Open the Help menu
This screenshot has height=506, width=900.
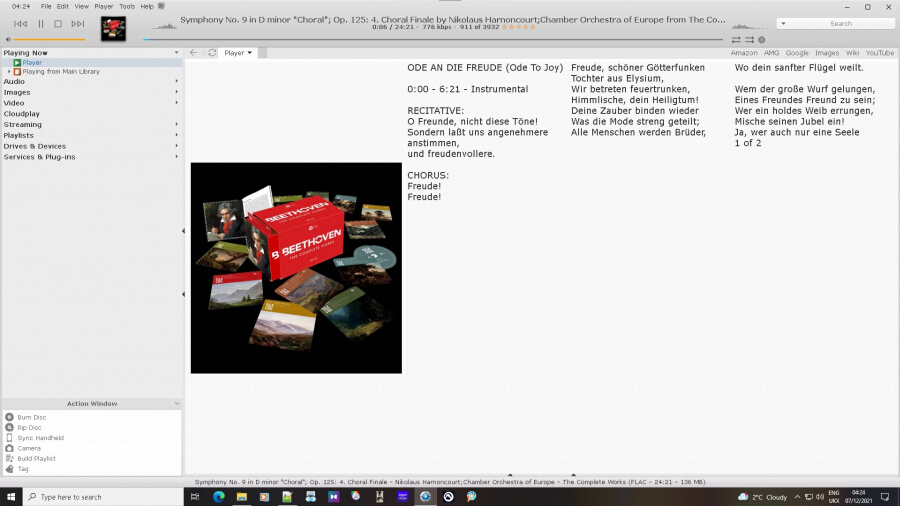[147, 6]
